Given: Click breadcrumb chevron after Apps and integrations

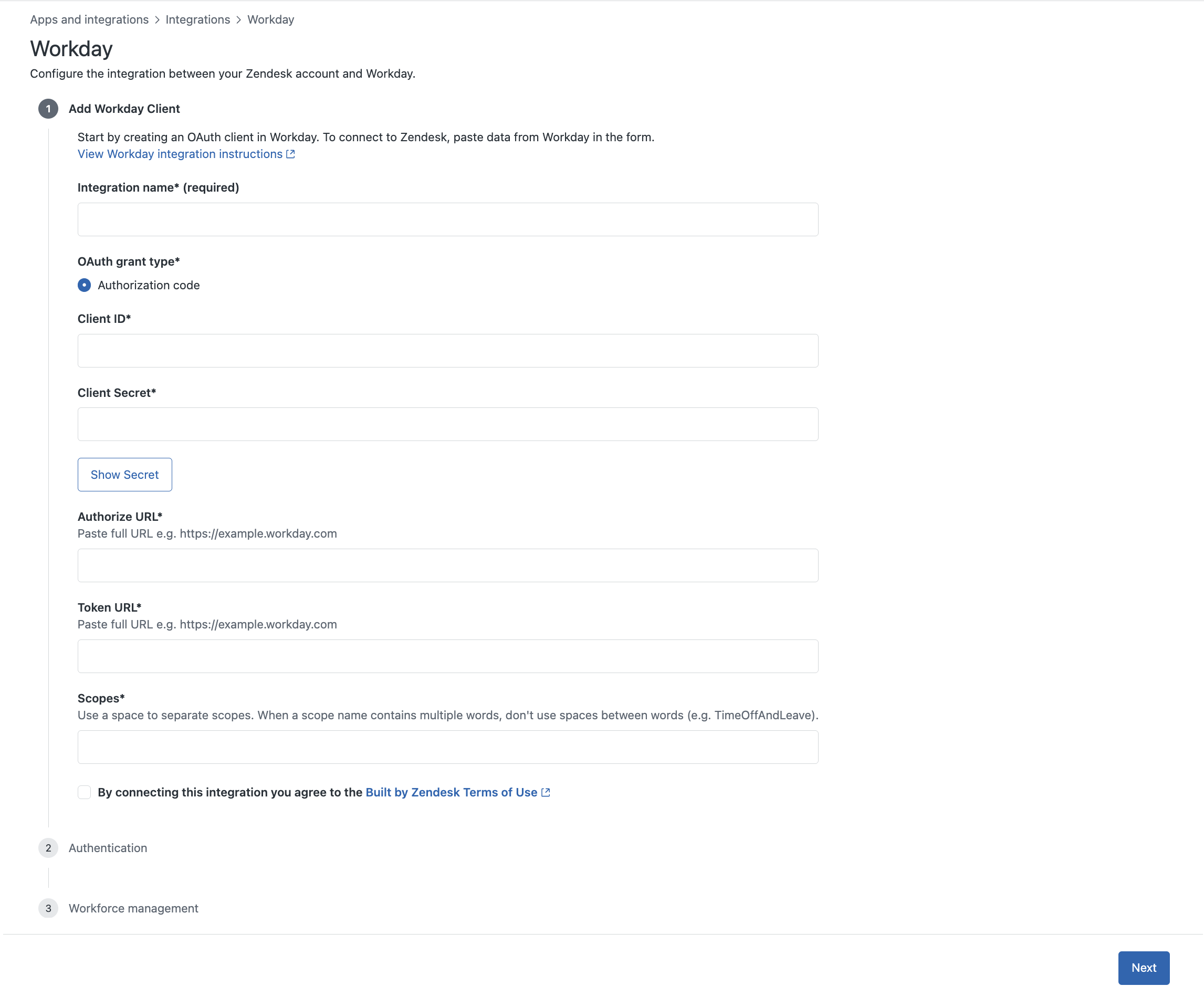Looking at the screenshot, I should click(x=157, y=20).
